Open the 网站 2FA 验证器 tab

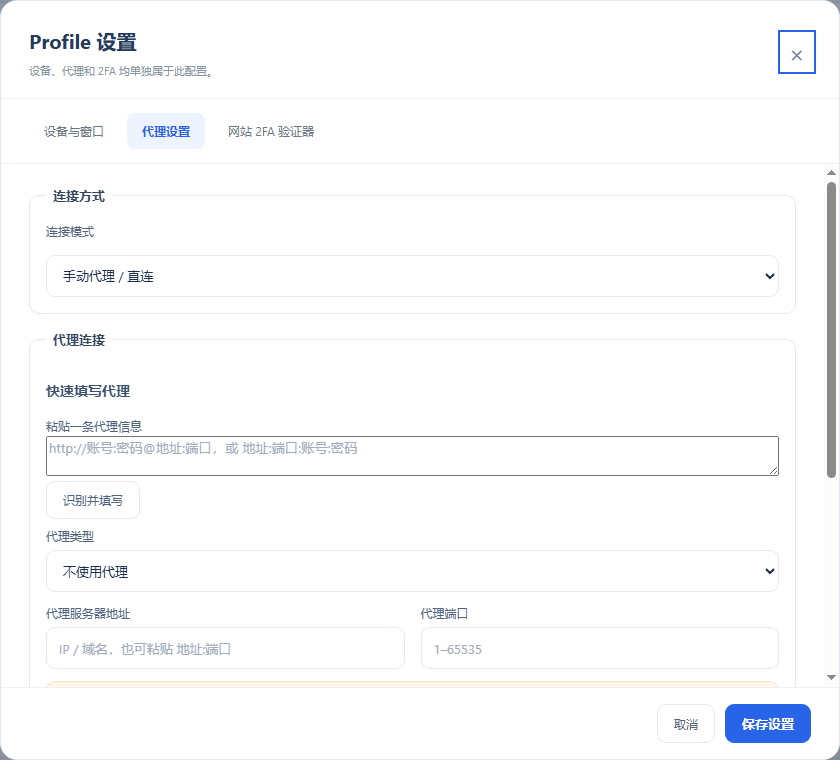(x=271, y=131)
